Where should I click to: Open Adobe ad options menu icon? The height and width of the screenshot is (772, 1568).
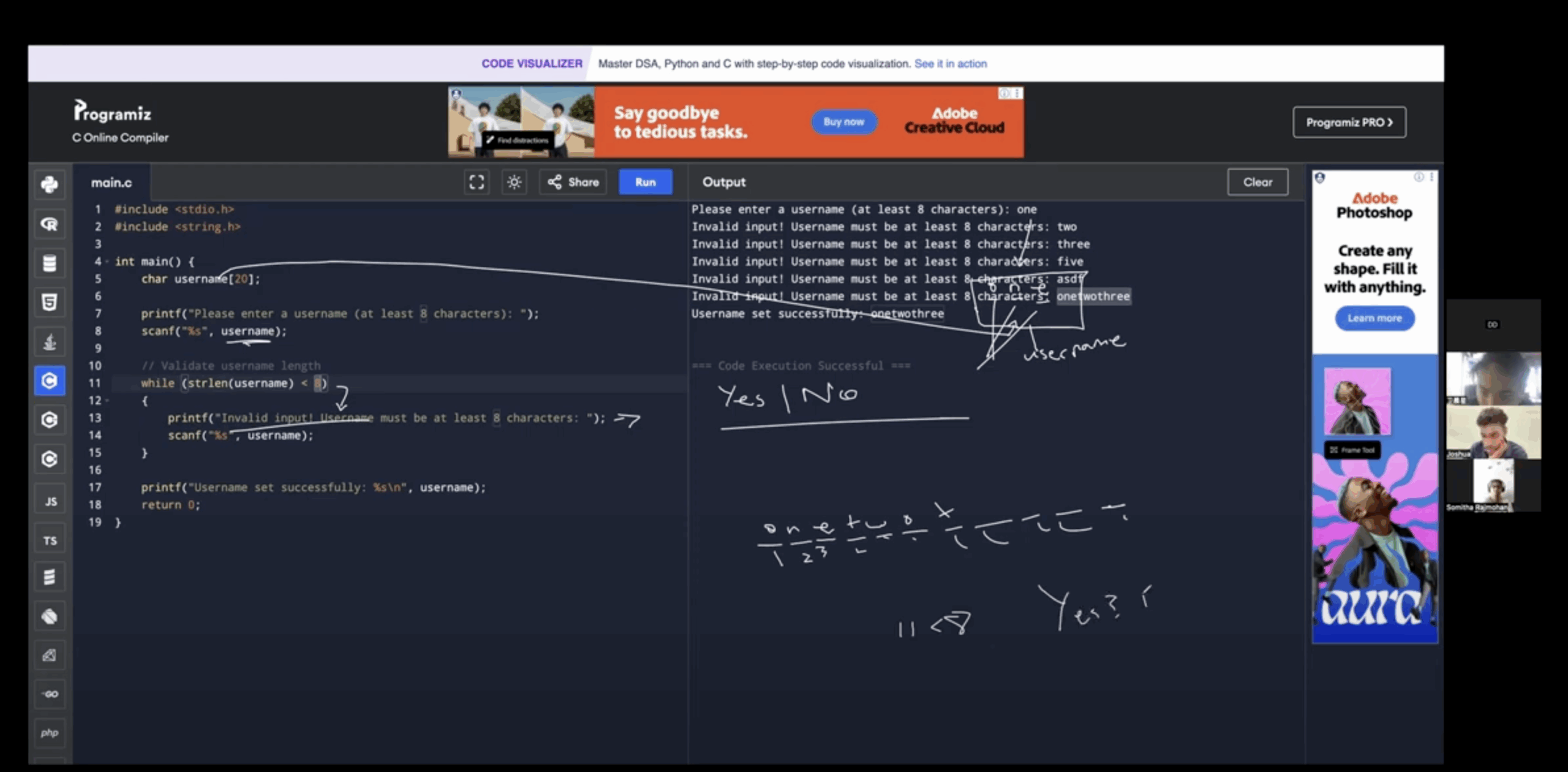(x=1017, y=94)
